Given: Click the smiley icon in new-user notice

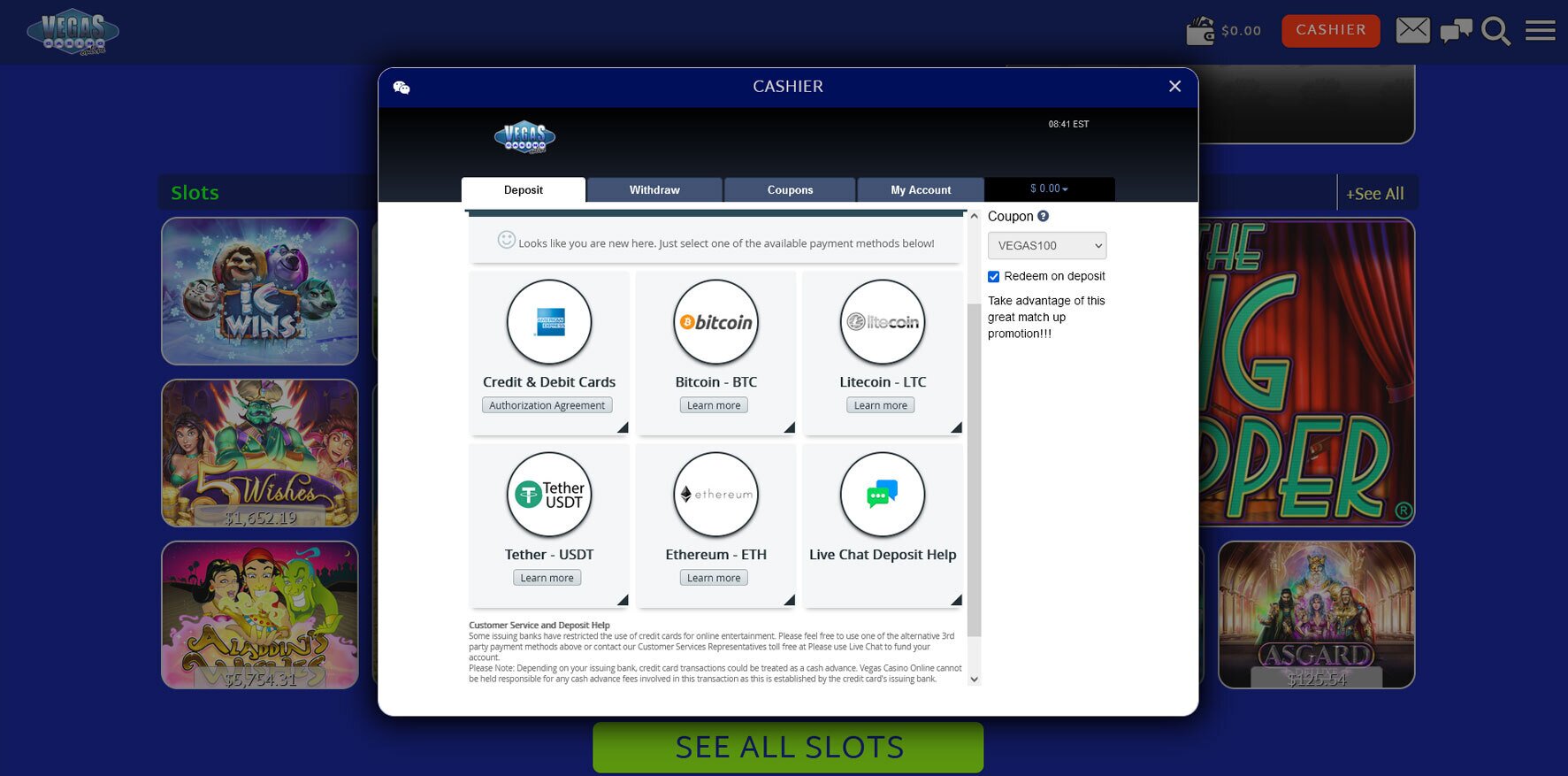Looking at the screenshot, I should pyautogui.click(x=506, y=240).
